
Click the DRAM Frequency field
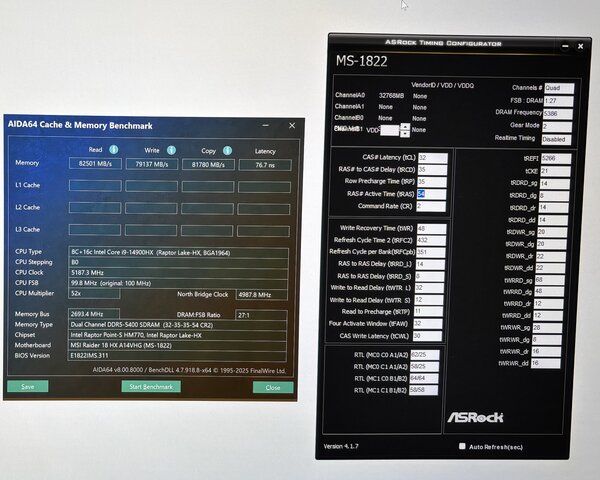point(558,114)
